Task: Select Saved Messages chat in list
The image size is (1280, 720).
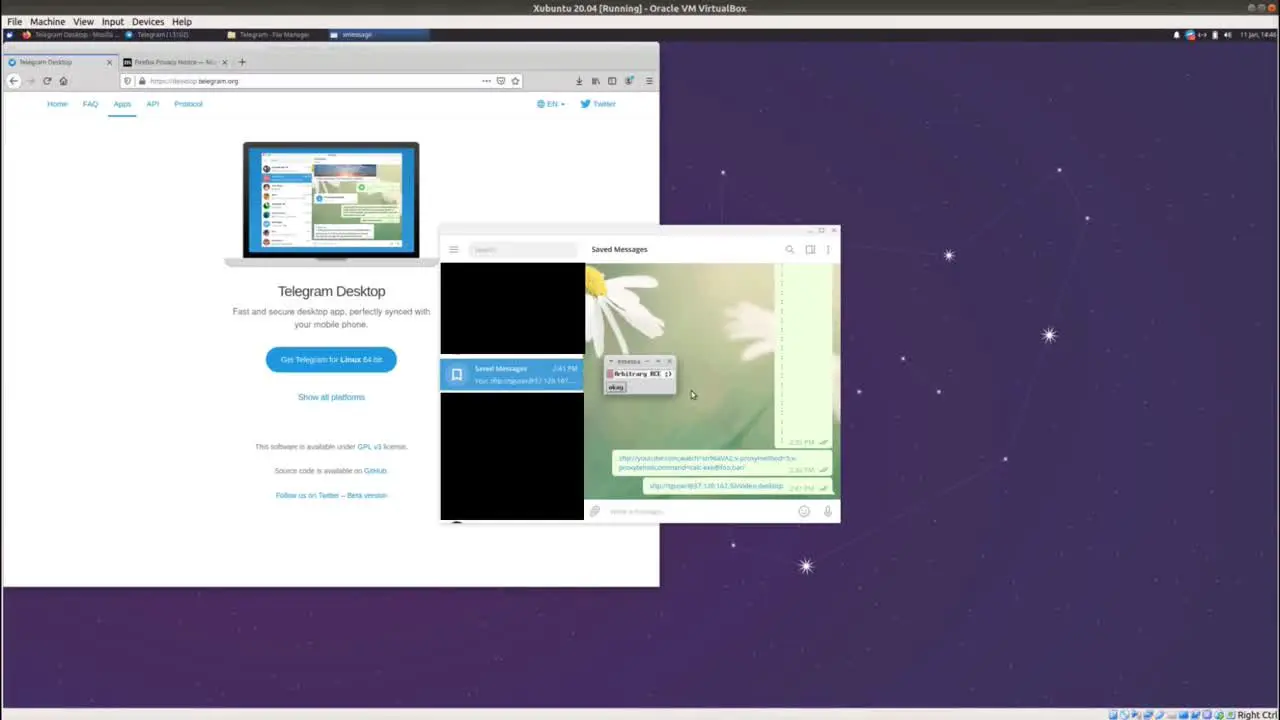Action: (512, 374)
